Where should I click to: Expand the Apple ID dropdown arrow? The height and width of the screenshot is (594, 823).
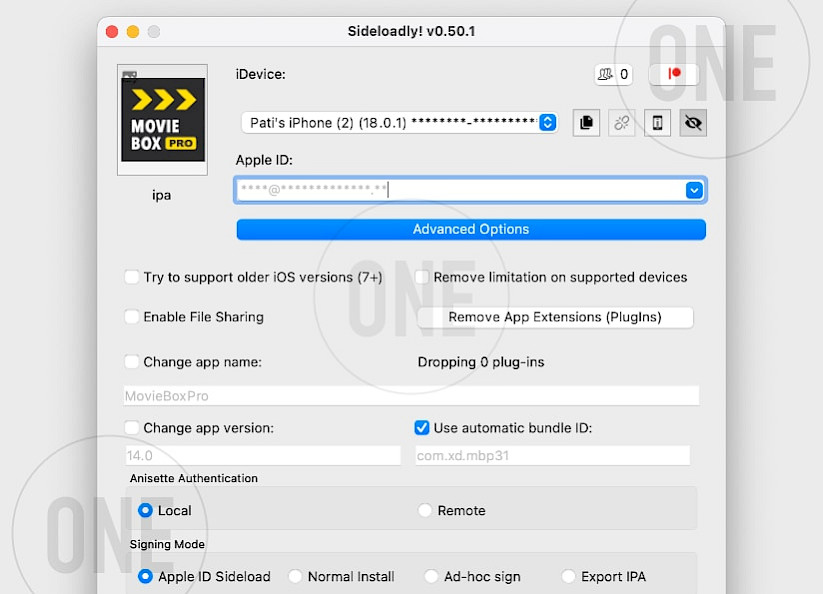coord(694,190)
